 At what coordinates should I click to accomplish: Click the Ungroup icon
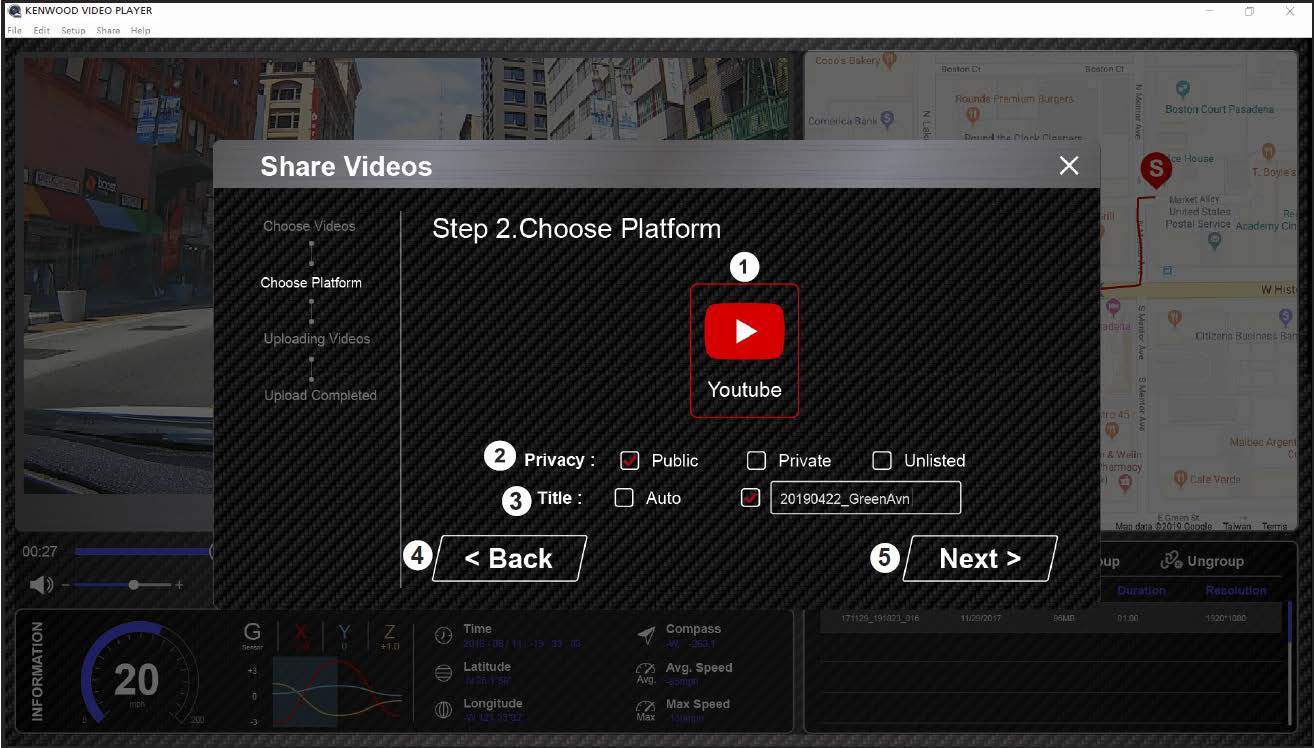[1171, 561]
